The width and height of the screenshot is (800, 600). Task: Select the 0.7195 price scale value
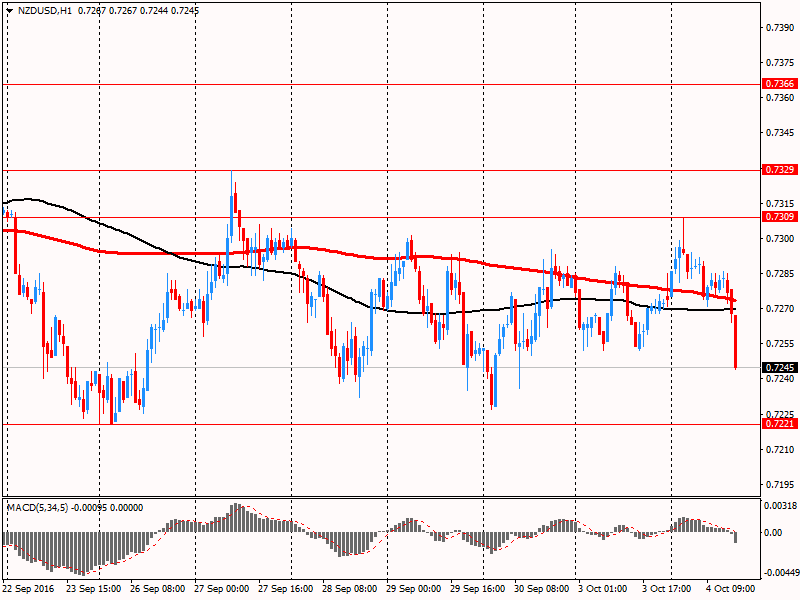780,485
